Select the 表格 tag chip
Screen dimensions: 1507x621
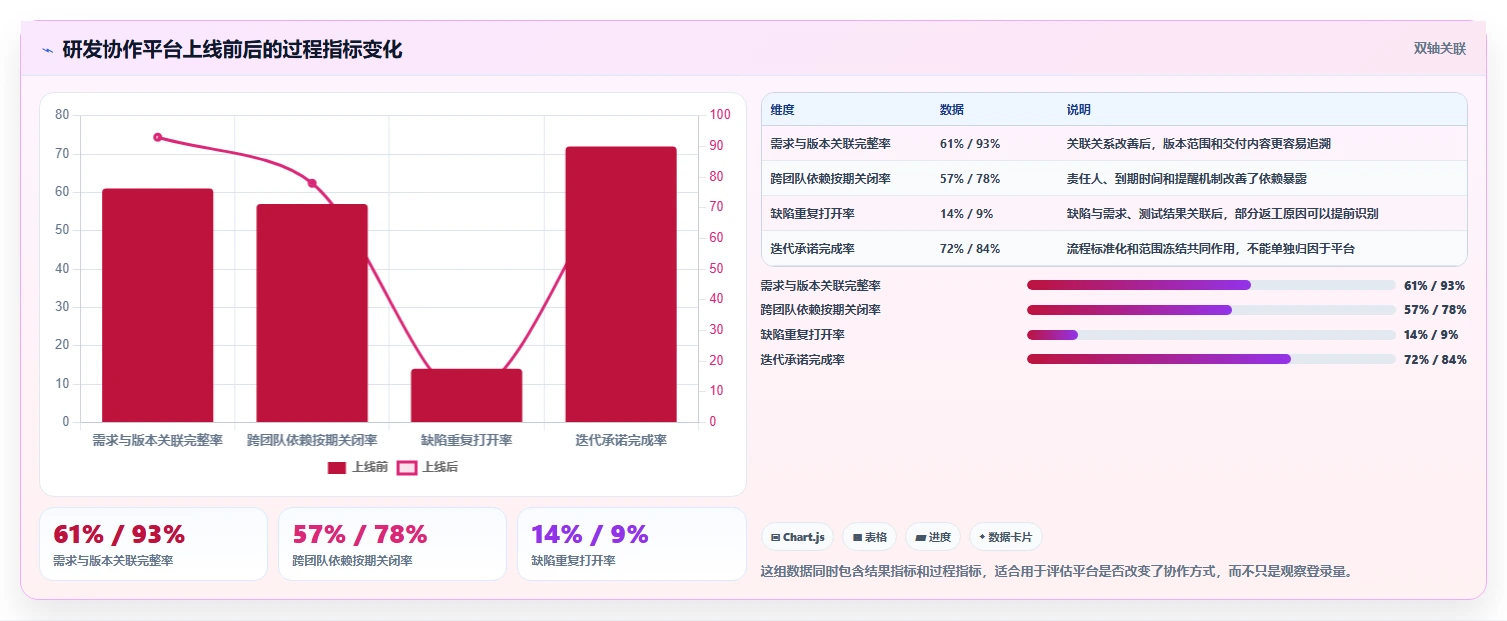pos(870,537)
